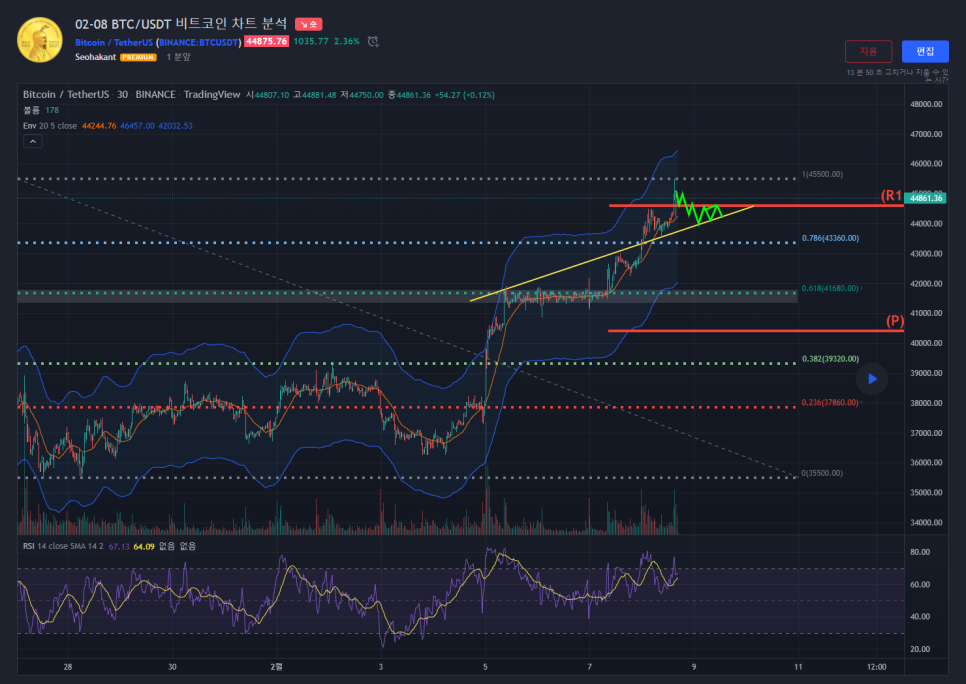
Task: Click the 12:00 mark on time axis
Action: [876, 666]
